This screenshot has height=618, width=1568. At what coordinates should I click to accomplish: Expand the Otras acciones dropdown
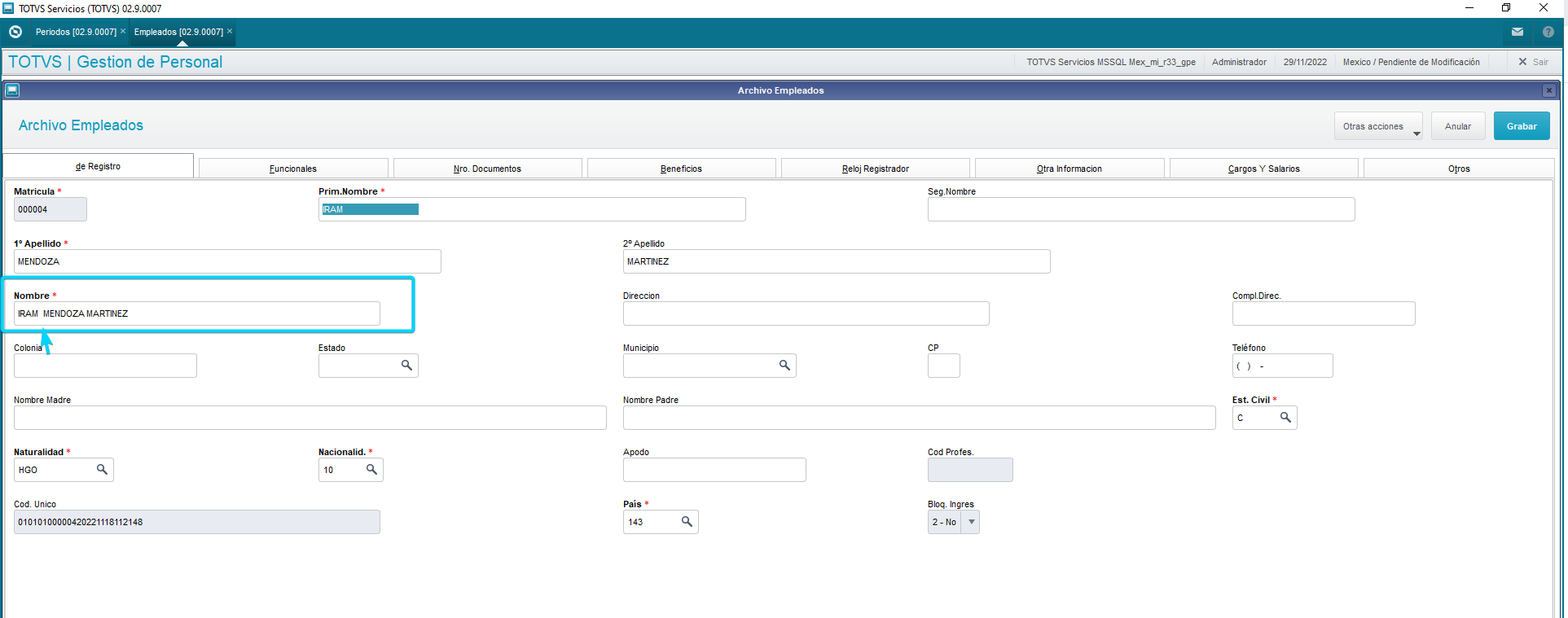tap(1378, 126)
